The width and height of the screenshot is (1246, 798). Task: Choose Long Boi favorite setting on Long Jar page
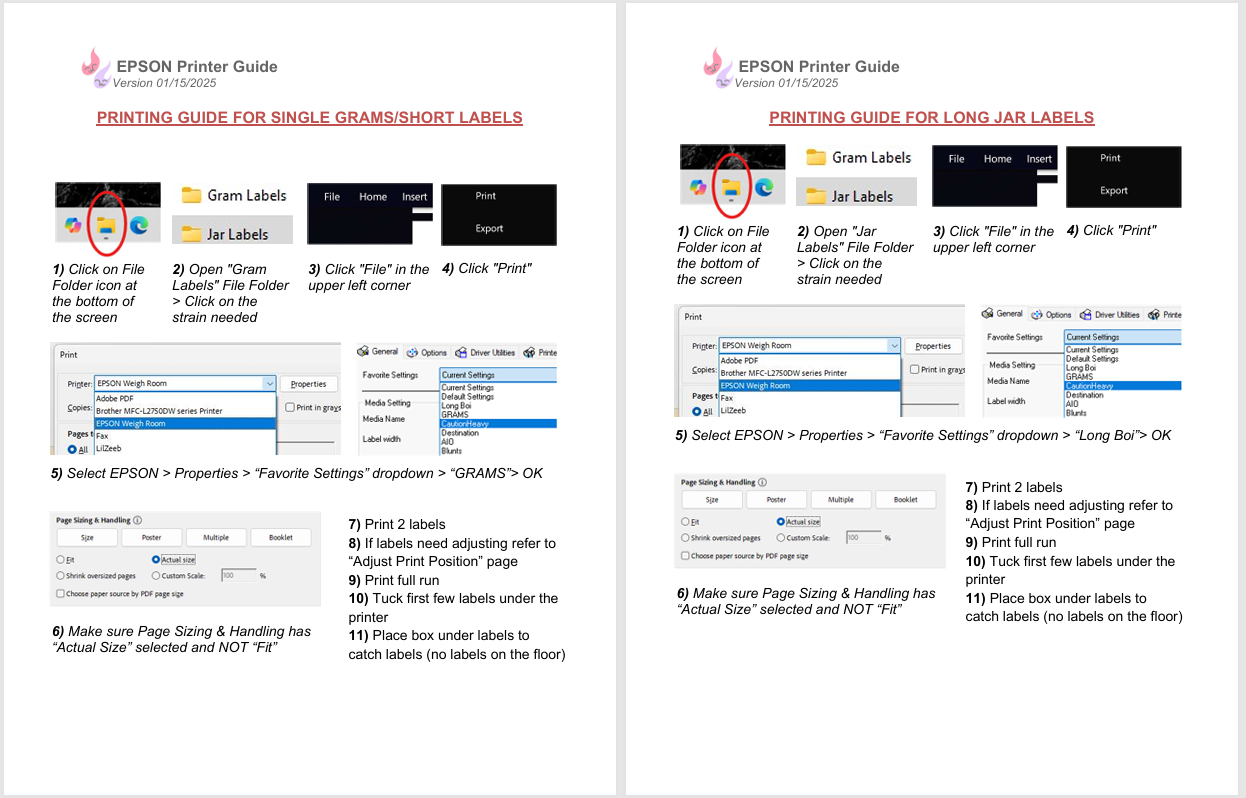tap(1081, 368)
